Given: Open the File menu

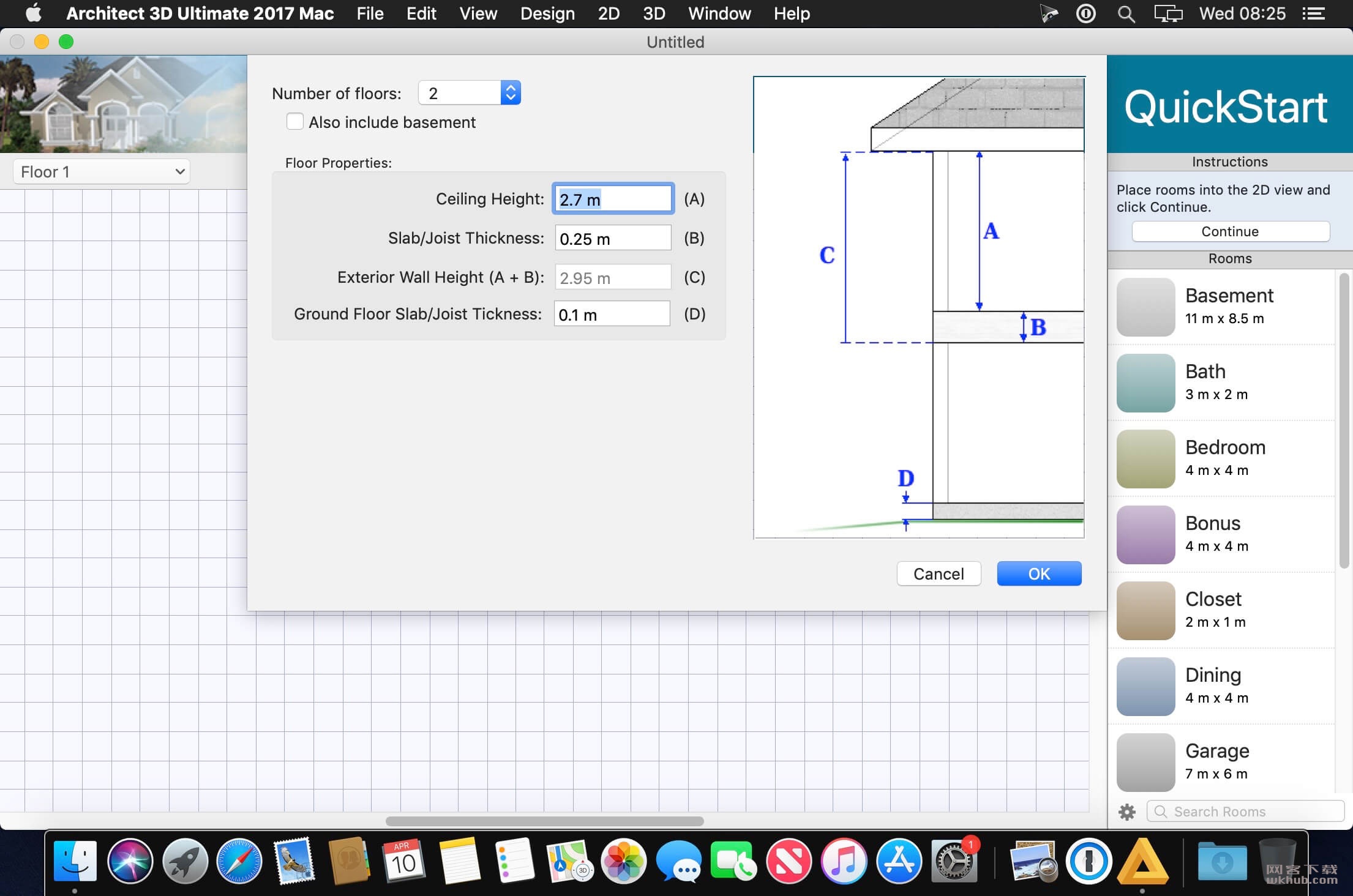Looking at the screenshot, I should 370,13.
